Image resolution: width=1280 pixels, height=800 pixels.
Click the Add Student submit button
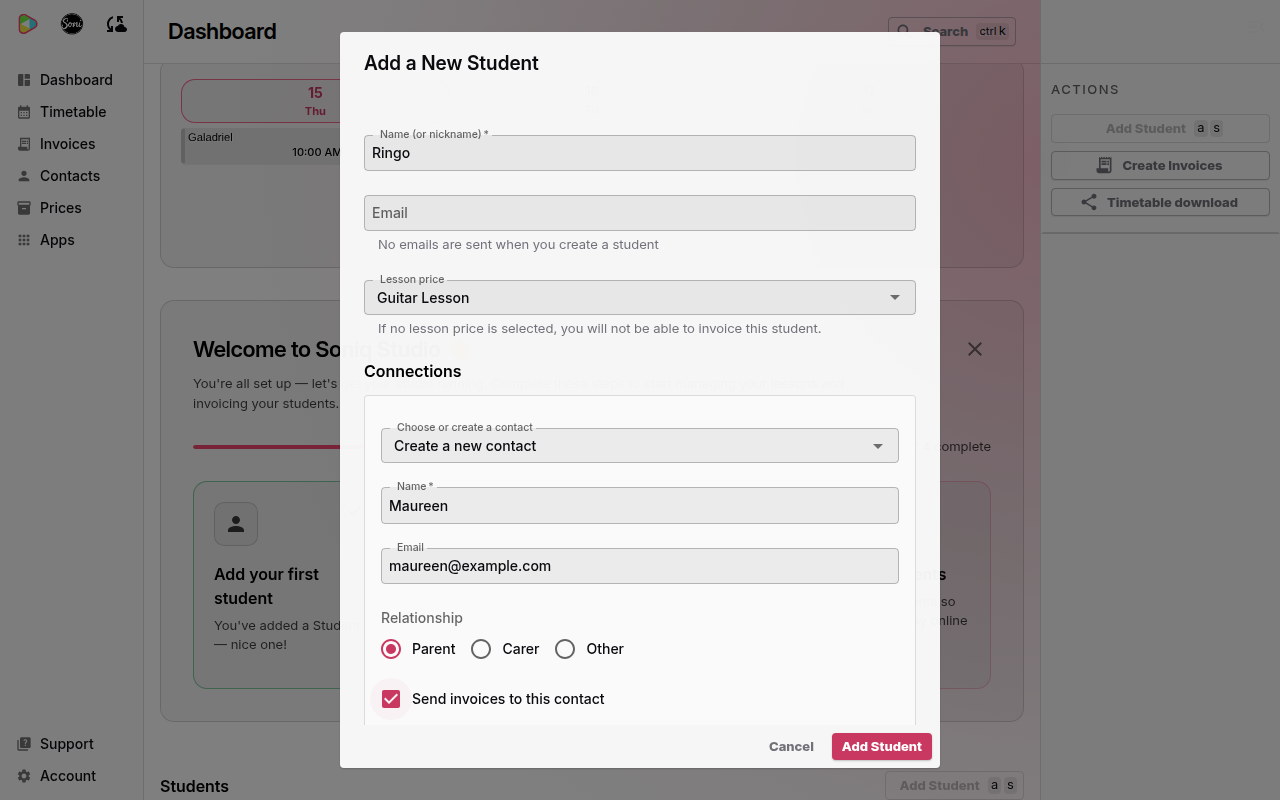tap(882, 746)
